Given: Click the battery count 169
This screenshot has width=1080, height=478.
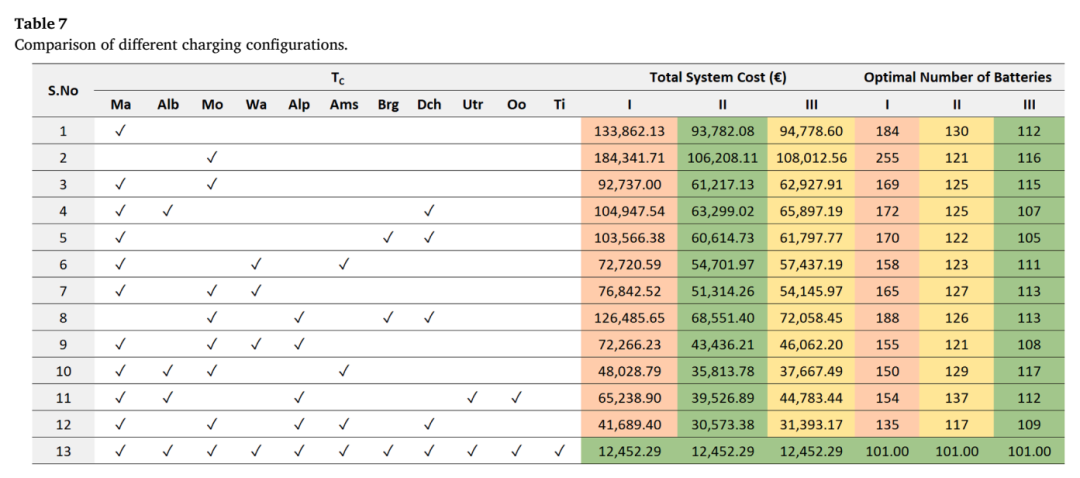Looking at the screenshot, I should coord(888,185).
